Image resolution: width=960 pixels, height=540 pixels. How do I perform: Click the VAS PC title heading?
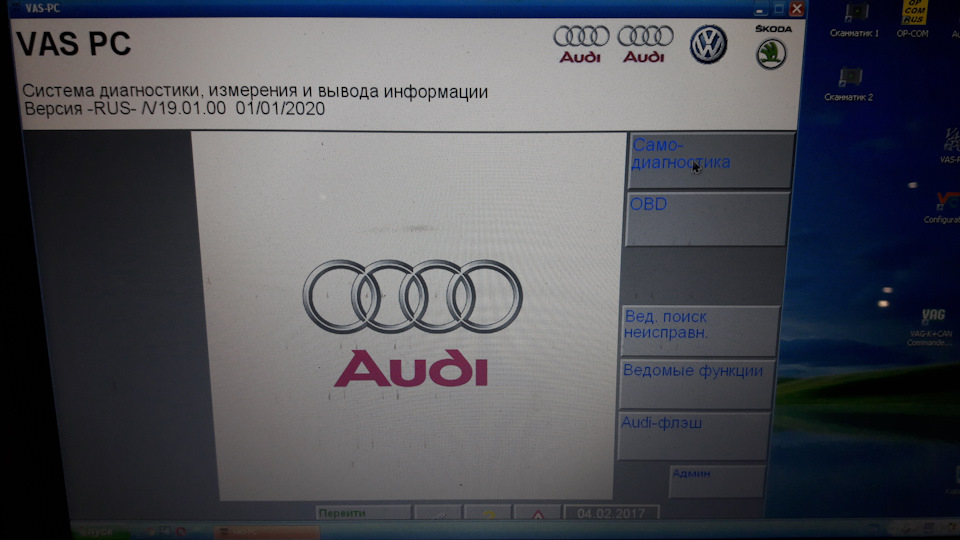[73, 44]
